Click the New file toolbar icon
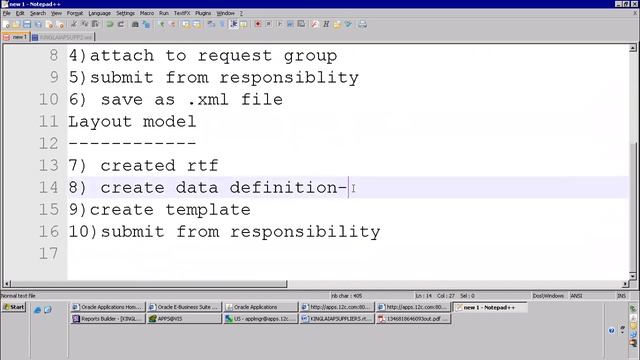640x360 pixels. pos(6,24)
